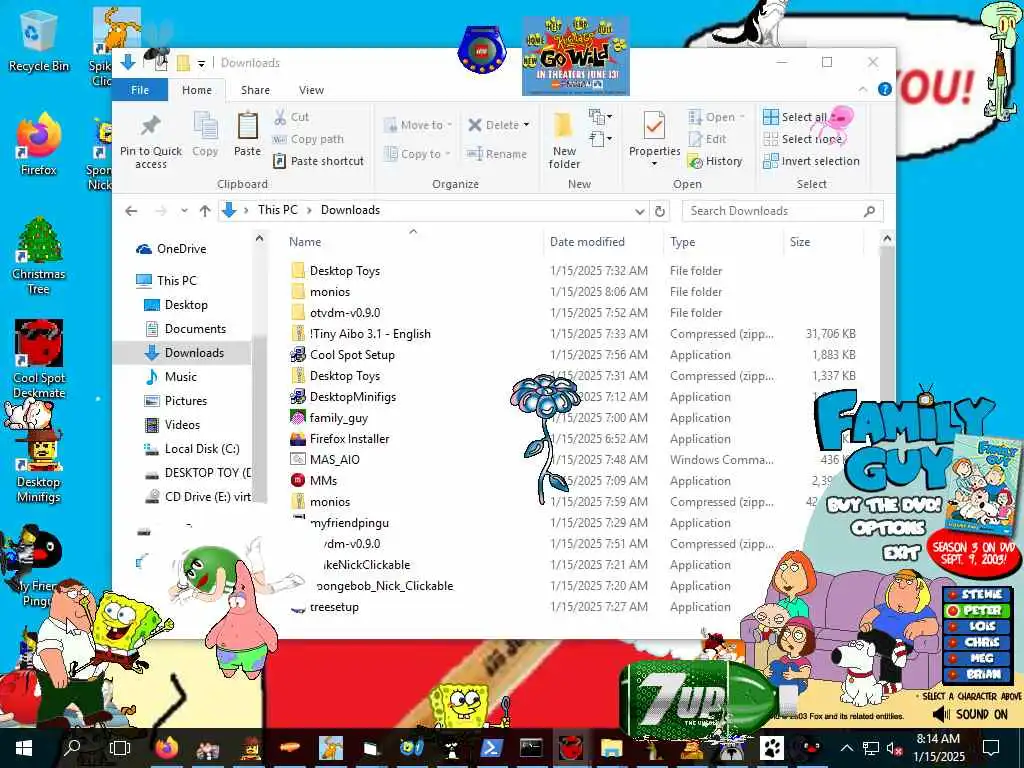
Task: Toggle SOUND ON in Family Guy widget
Action: pos(970,714)
